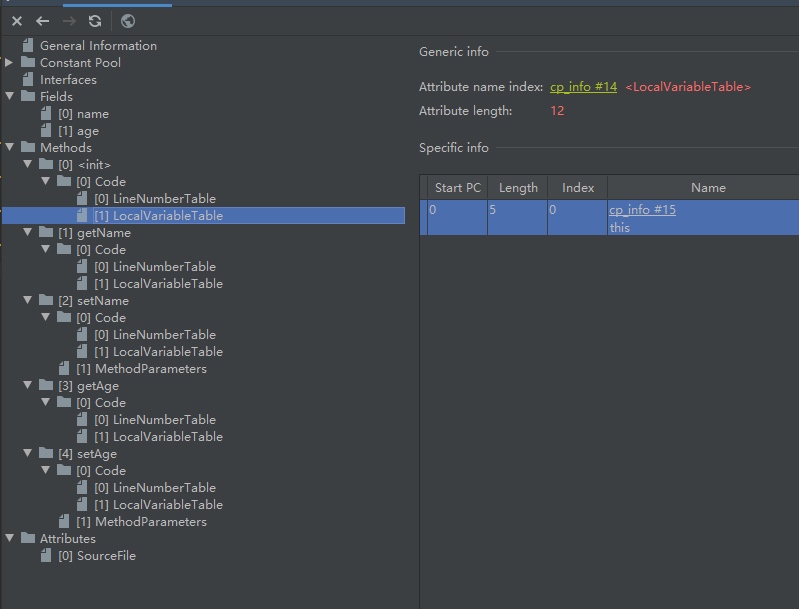The image size is (799, 609).
Task: Select LocalVariableTable under getAge Code
Action: coord(158,437)
